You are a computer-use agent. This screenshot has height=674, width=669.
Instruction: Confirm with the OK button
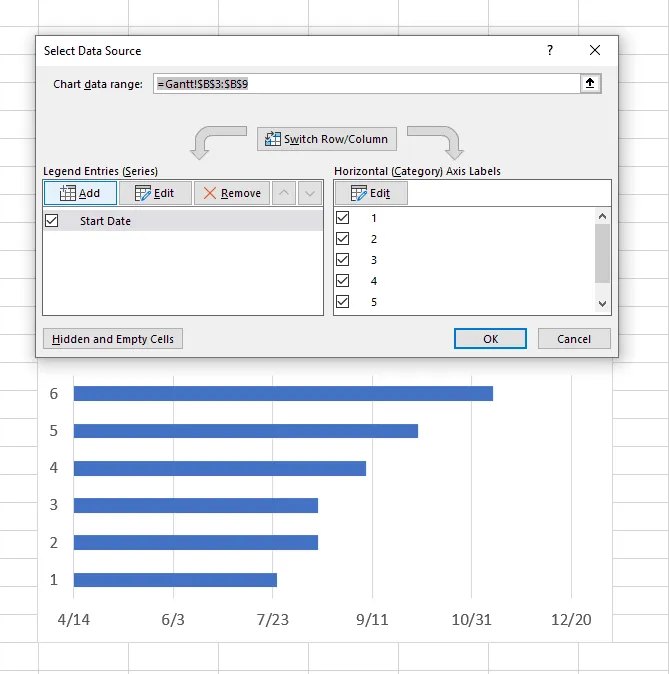coord(490,339)
